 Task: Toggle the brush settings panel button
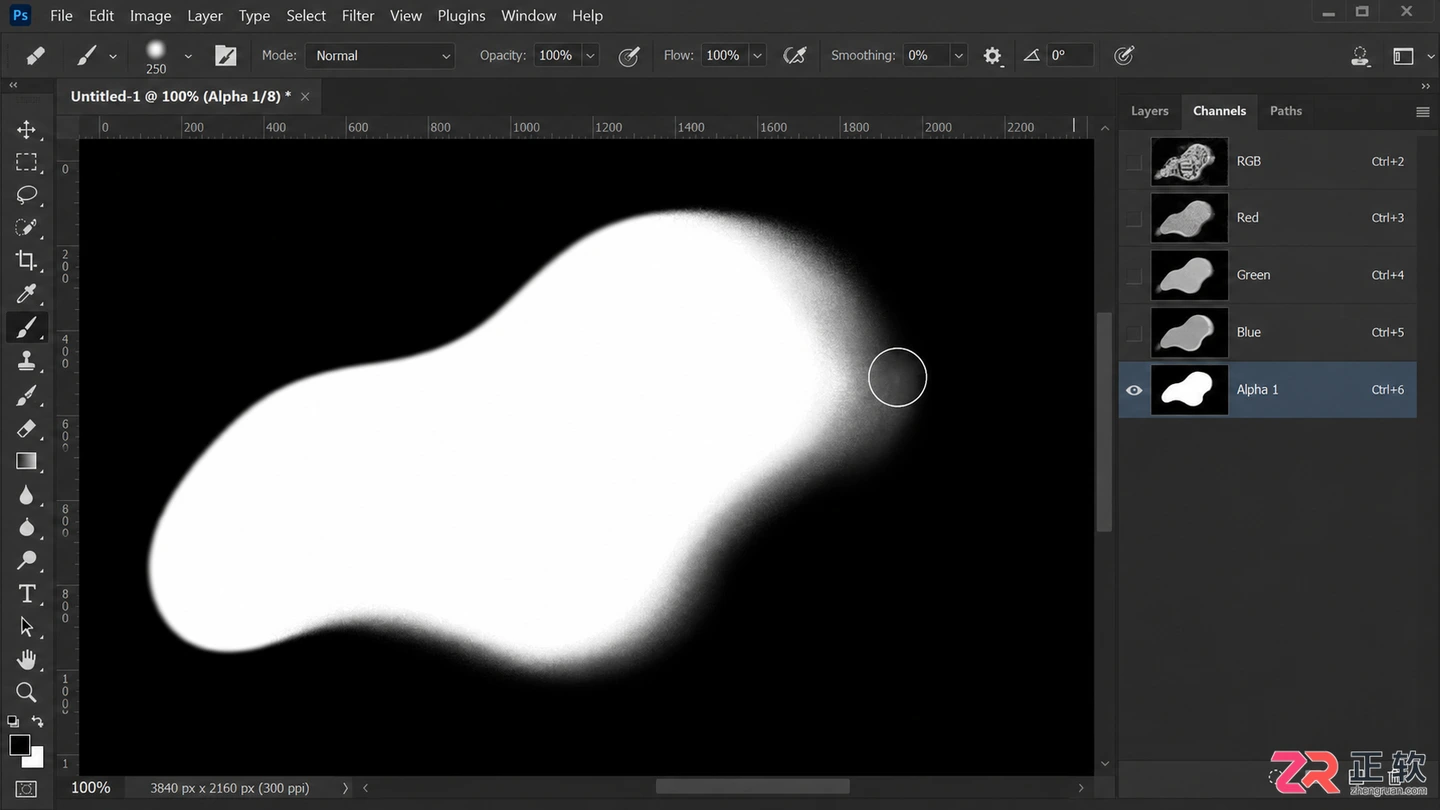coord(226,56)
